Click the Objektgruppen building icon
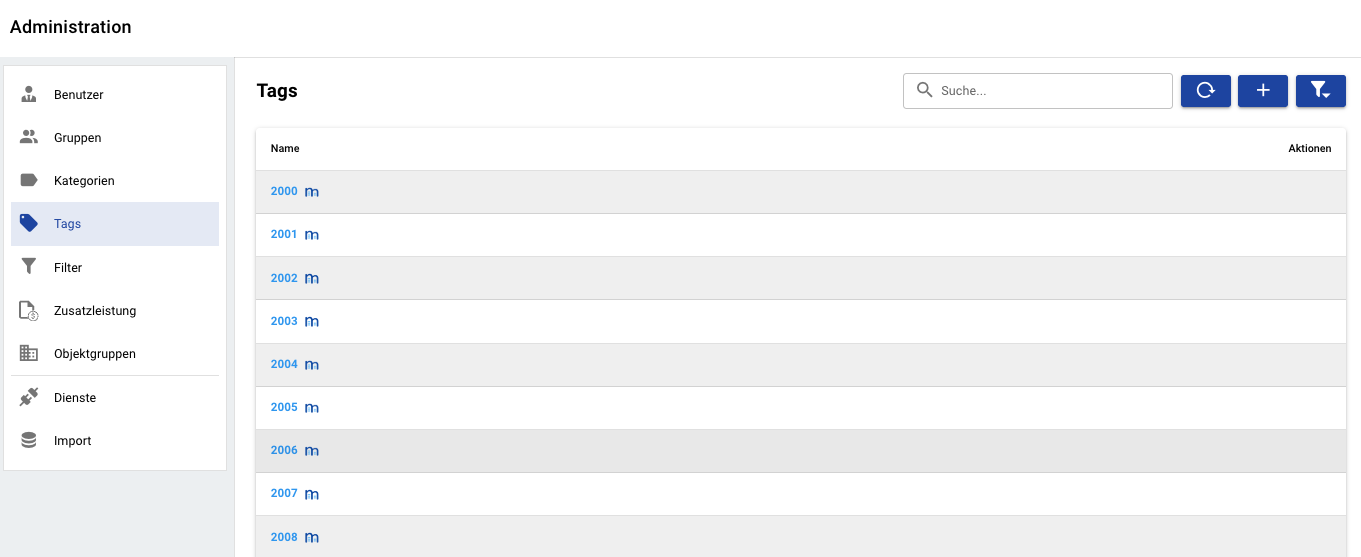The height and width of the screenshot is (557, 1361). coord(29,354)
